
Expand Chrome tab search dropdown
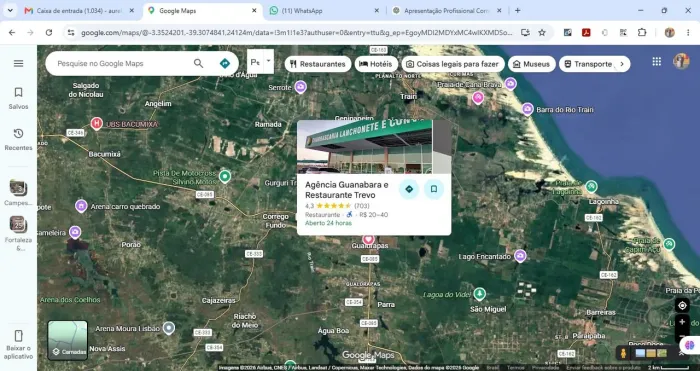pyautogui.click(x=10, y=10)
